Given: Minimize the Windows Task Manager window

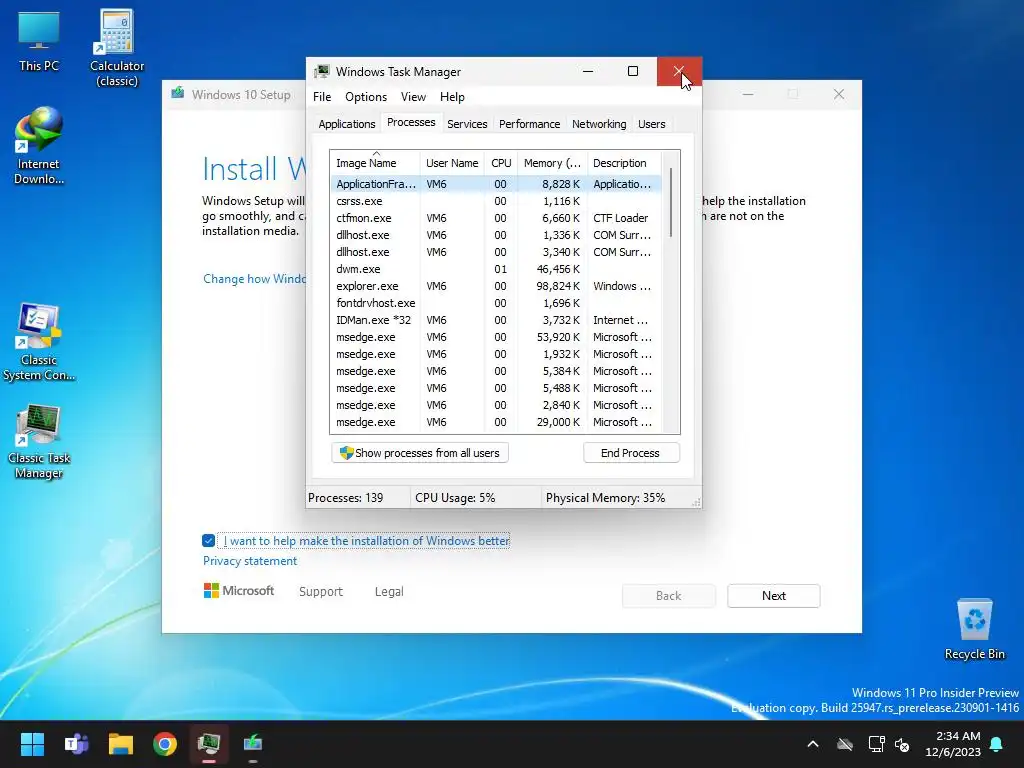Looking at the screenshot, I should tap(588, 71).
